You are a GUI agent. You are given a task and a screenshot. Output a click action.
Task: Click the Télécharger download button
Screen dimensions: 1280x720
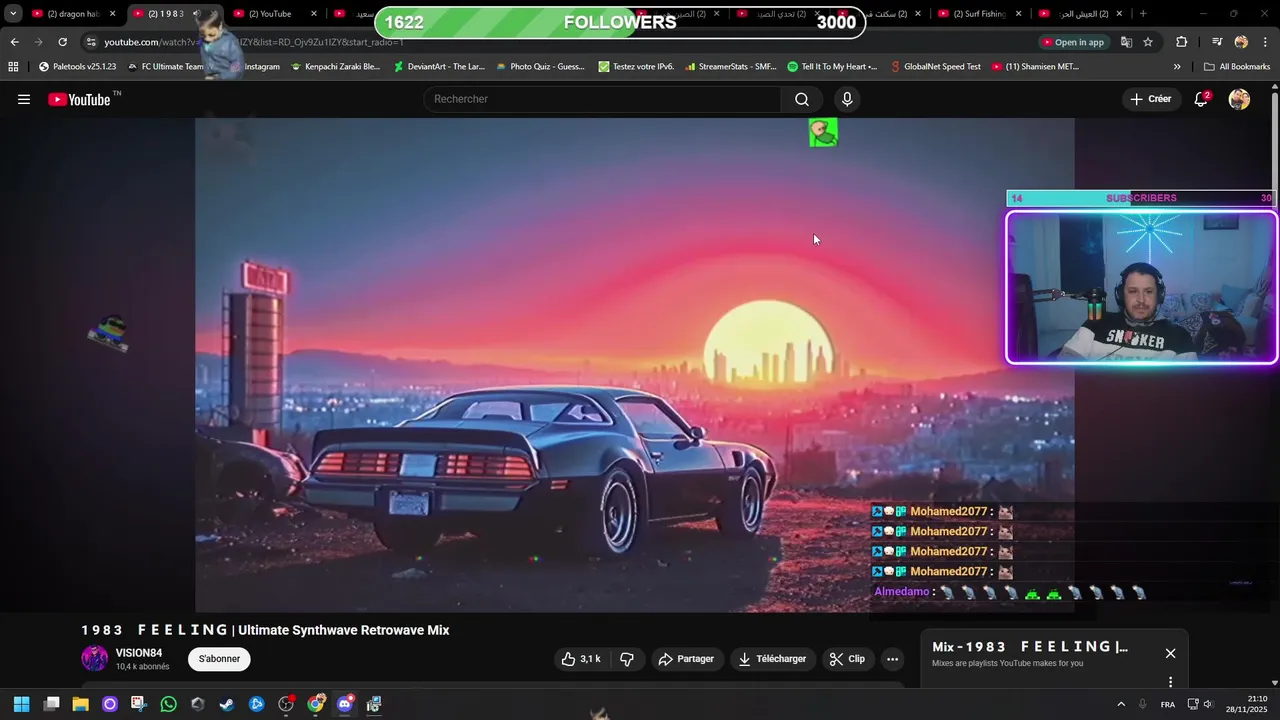772,659
